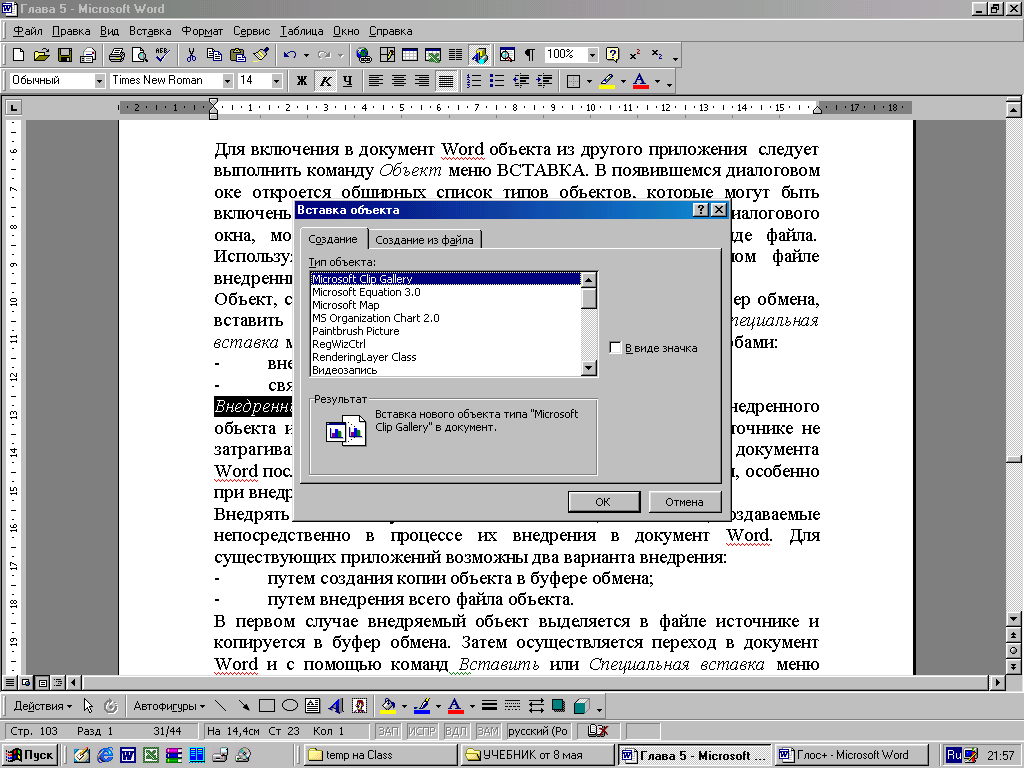Toggle justify alignment
Screen dimensions: 1024x768
[x=445, y=80]
